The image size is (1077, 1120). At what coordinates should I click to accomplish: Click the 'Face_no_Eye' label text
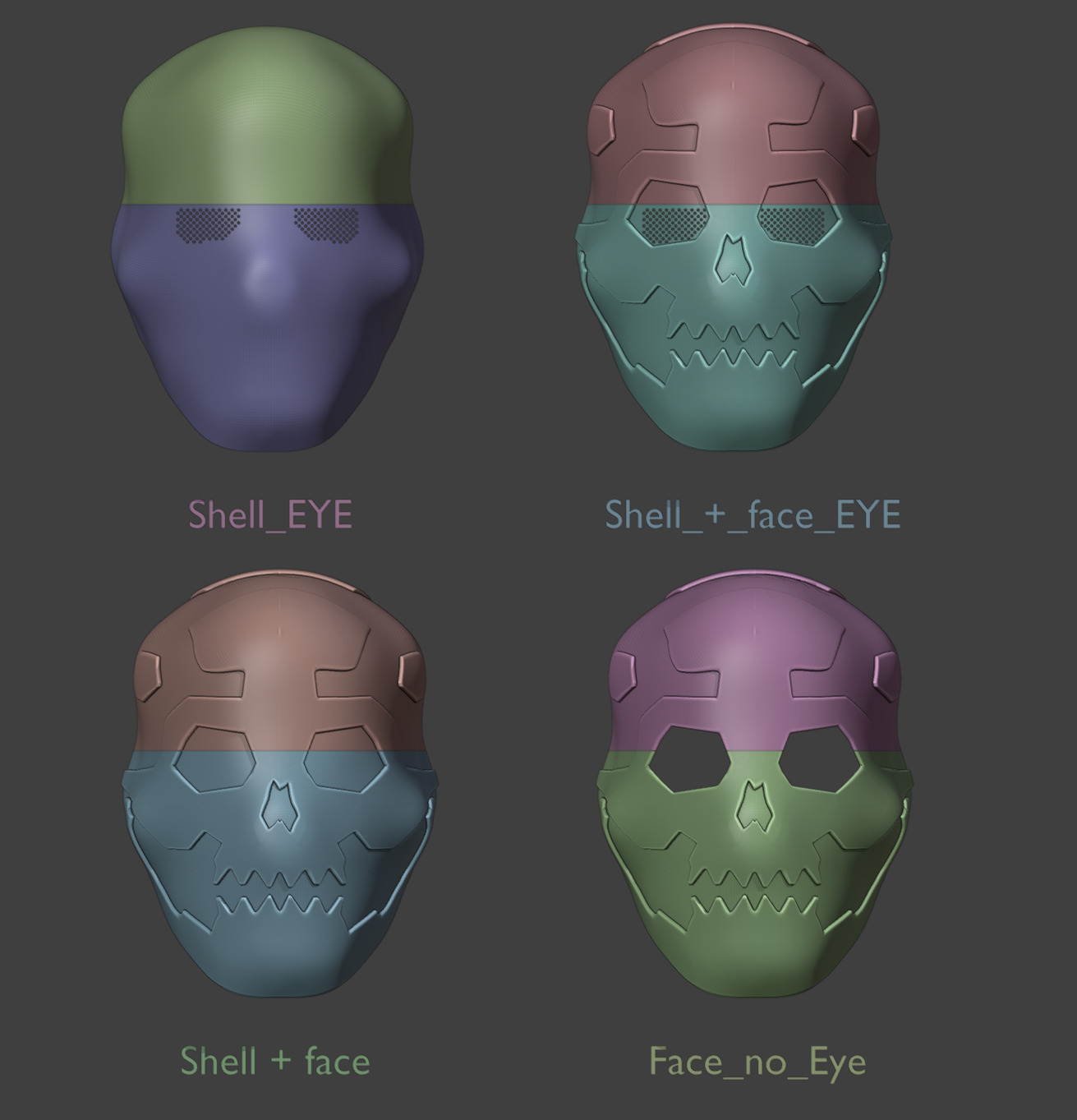pyautogui.click(x=757, y=1062)
